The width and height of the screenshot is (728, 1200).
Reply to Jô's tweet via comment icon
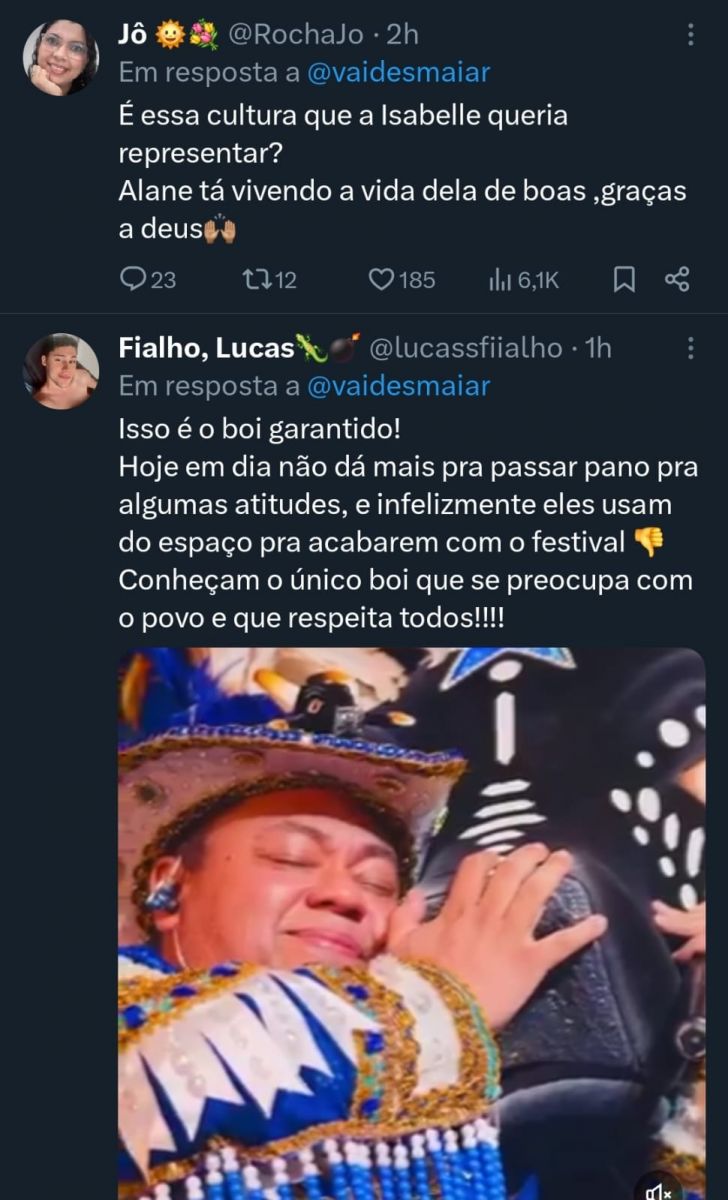pos(133,280)
